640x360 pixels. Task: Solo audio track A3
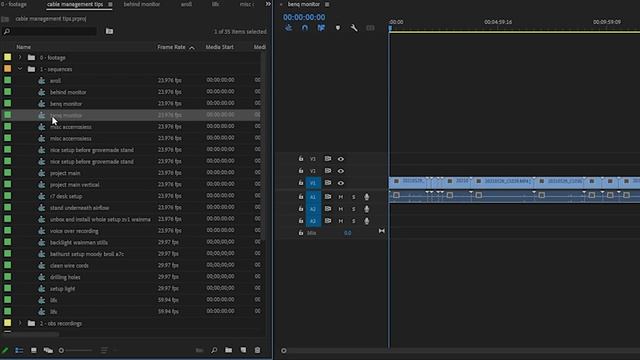coord(353,221)
